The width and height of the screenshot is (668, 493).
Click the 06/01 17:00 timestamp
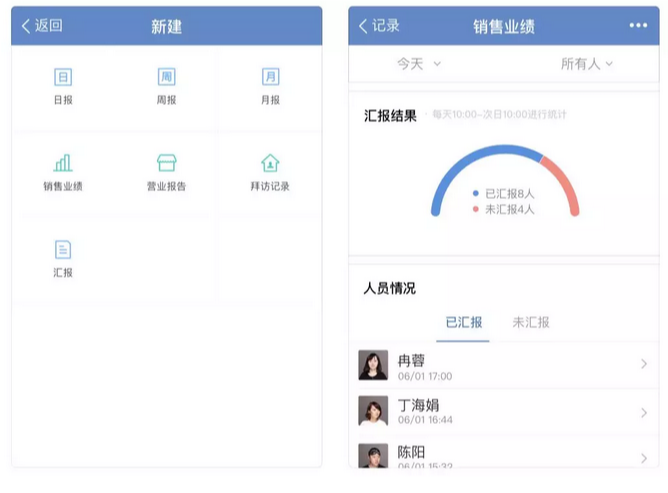(425, 376)
